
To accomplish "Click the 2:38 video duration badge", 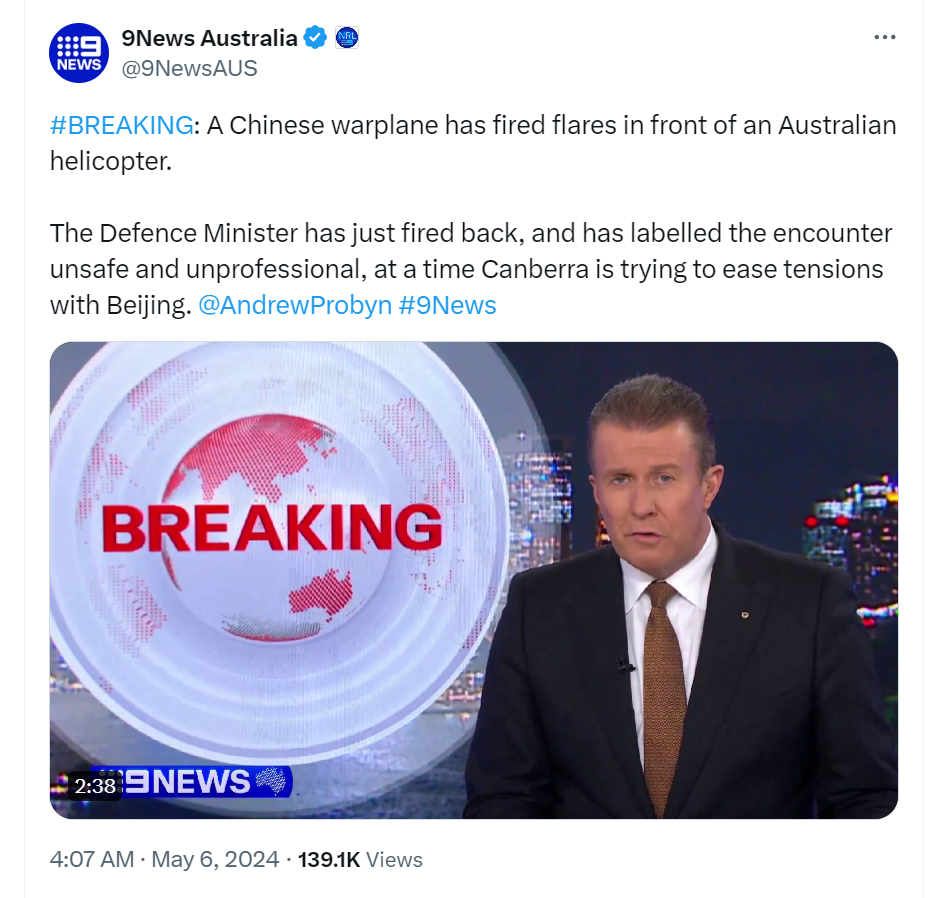I will (95, 786).
